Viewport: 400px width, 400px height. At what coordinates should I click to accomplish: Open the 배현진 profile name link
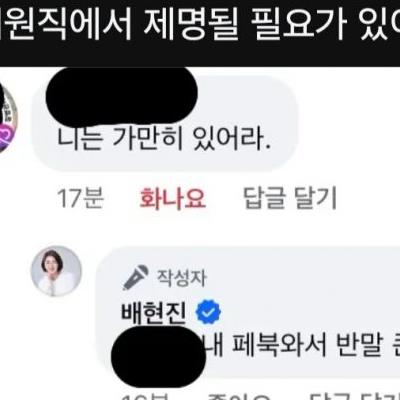click(153, 313)
